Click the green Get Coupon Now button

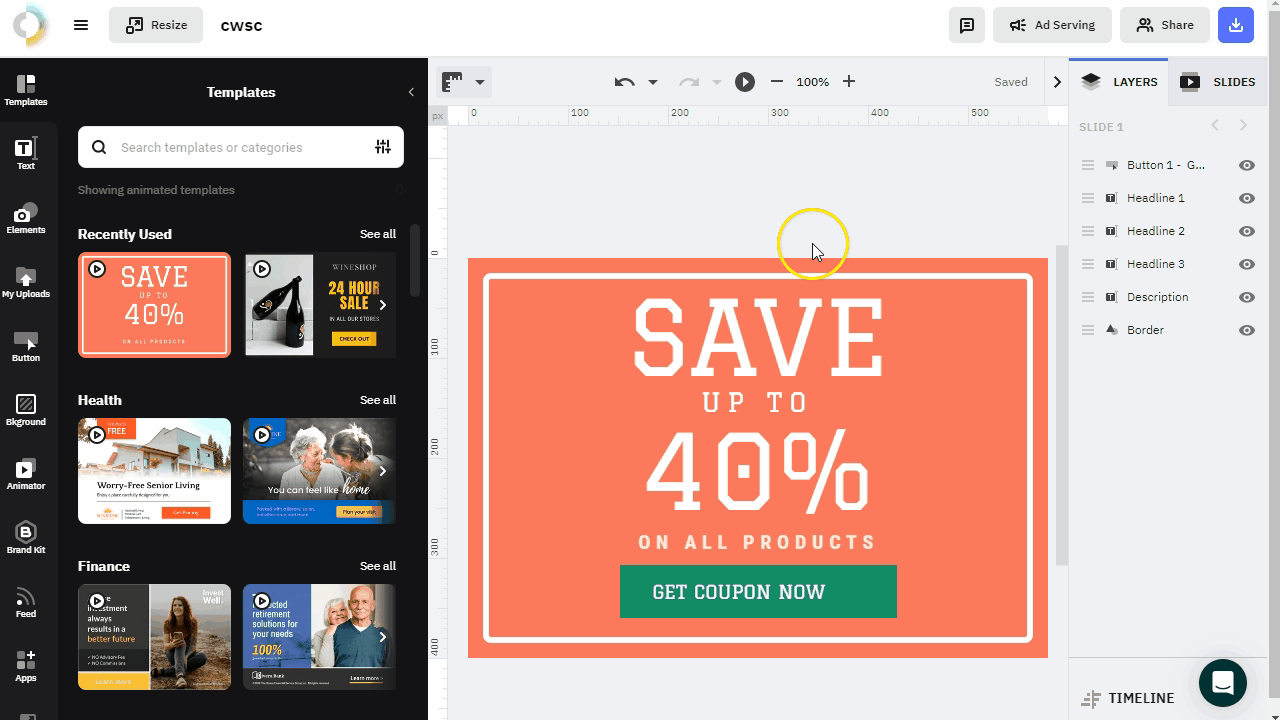[x=758, y=591]
